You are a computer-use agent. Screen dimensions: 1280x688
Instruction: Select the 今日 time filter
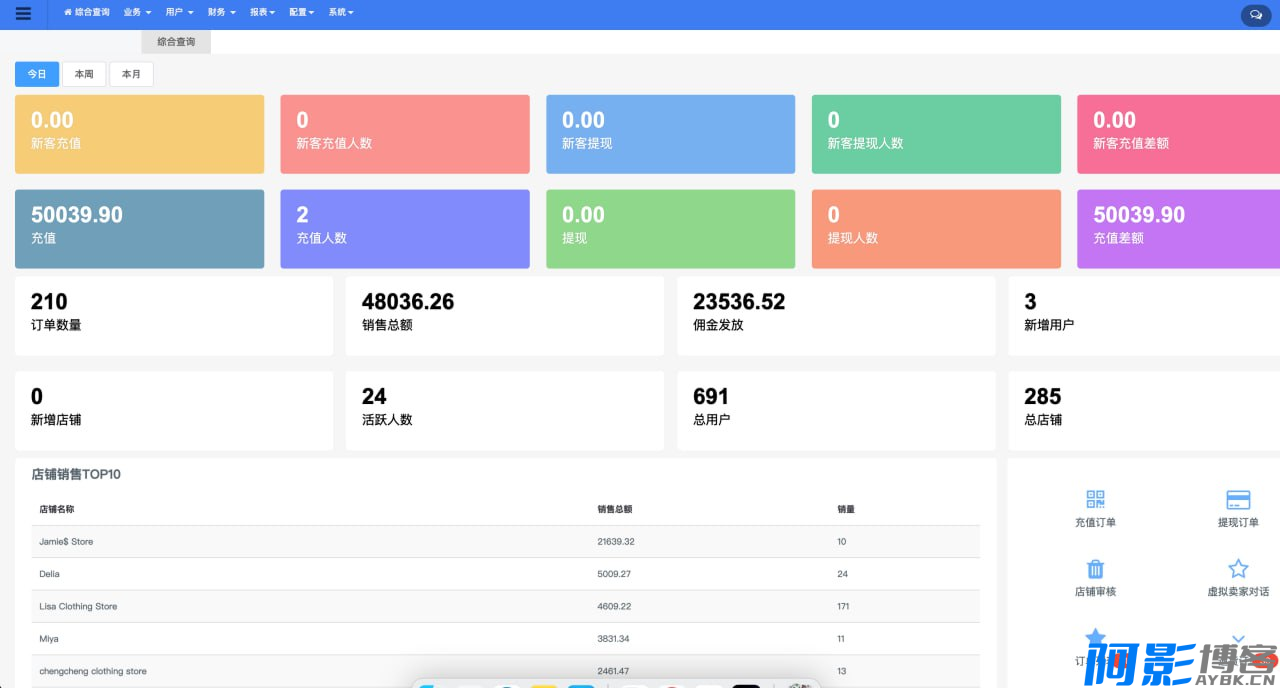coord(37,74)
